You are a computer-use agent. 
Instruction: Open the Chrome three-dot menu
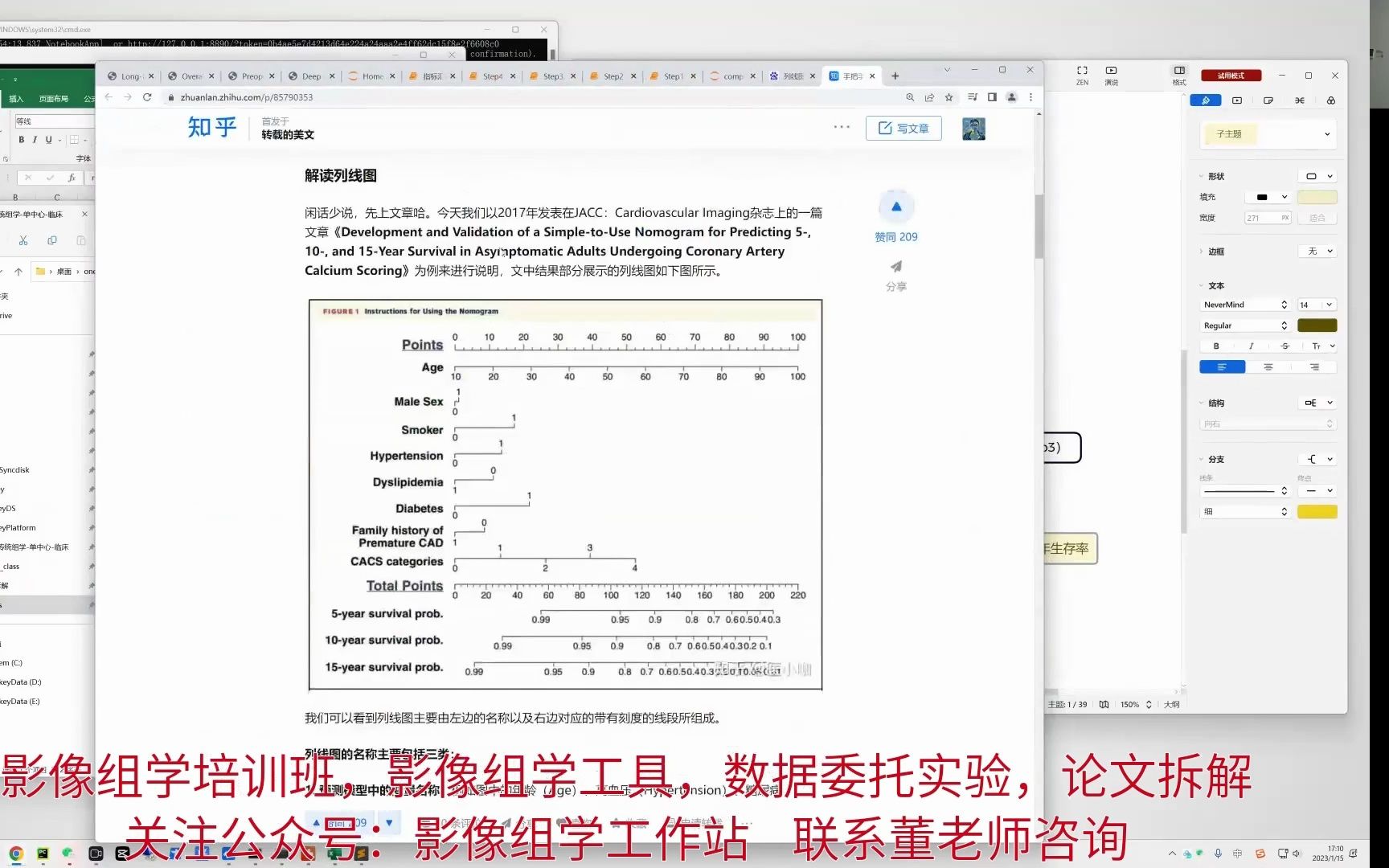(1030, 97)
